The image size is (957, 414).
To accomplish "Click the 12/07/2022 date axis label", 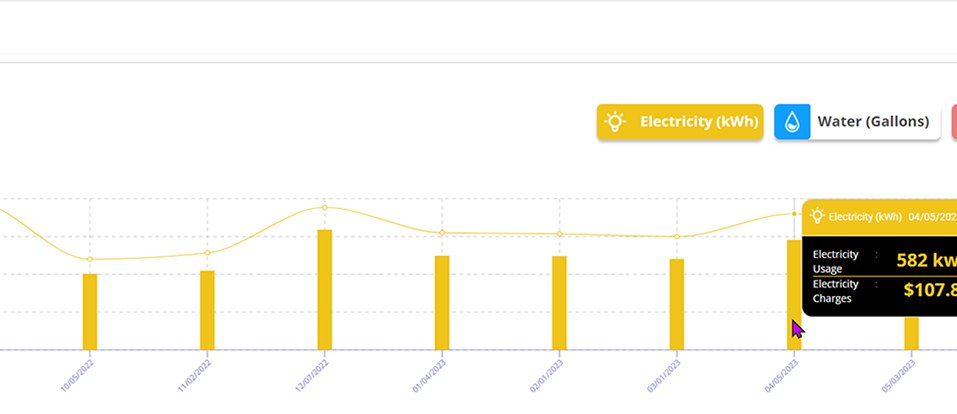I will point(312,372).
